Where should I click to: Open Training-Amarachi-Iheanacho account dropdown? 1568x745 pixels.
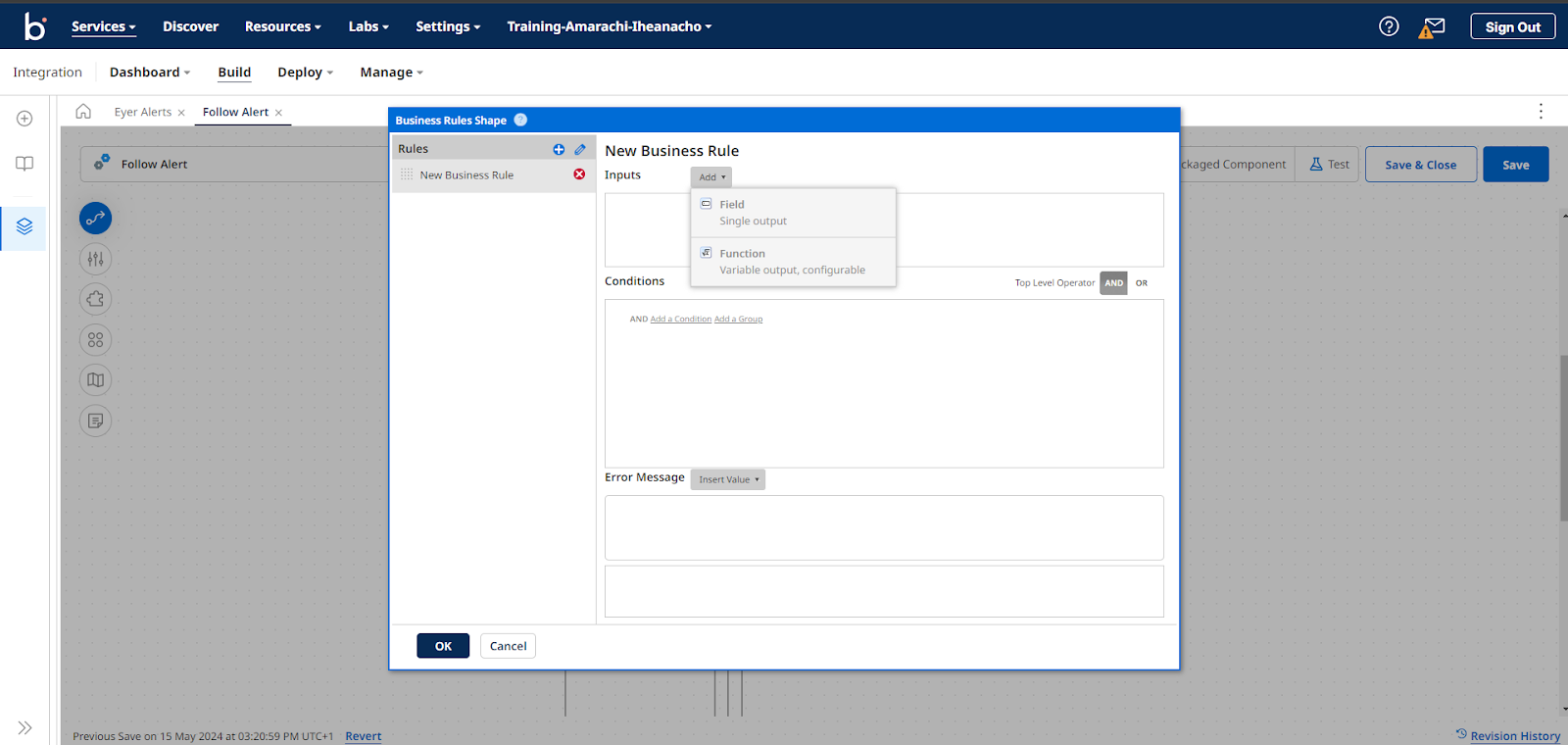click(610, 26)
